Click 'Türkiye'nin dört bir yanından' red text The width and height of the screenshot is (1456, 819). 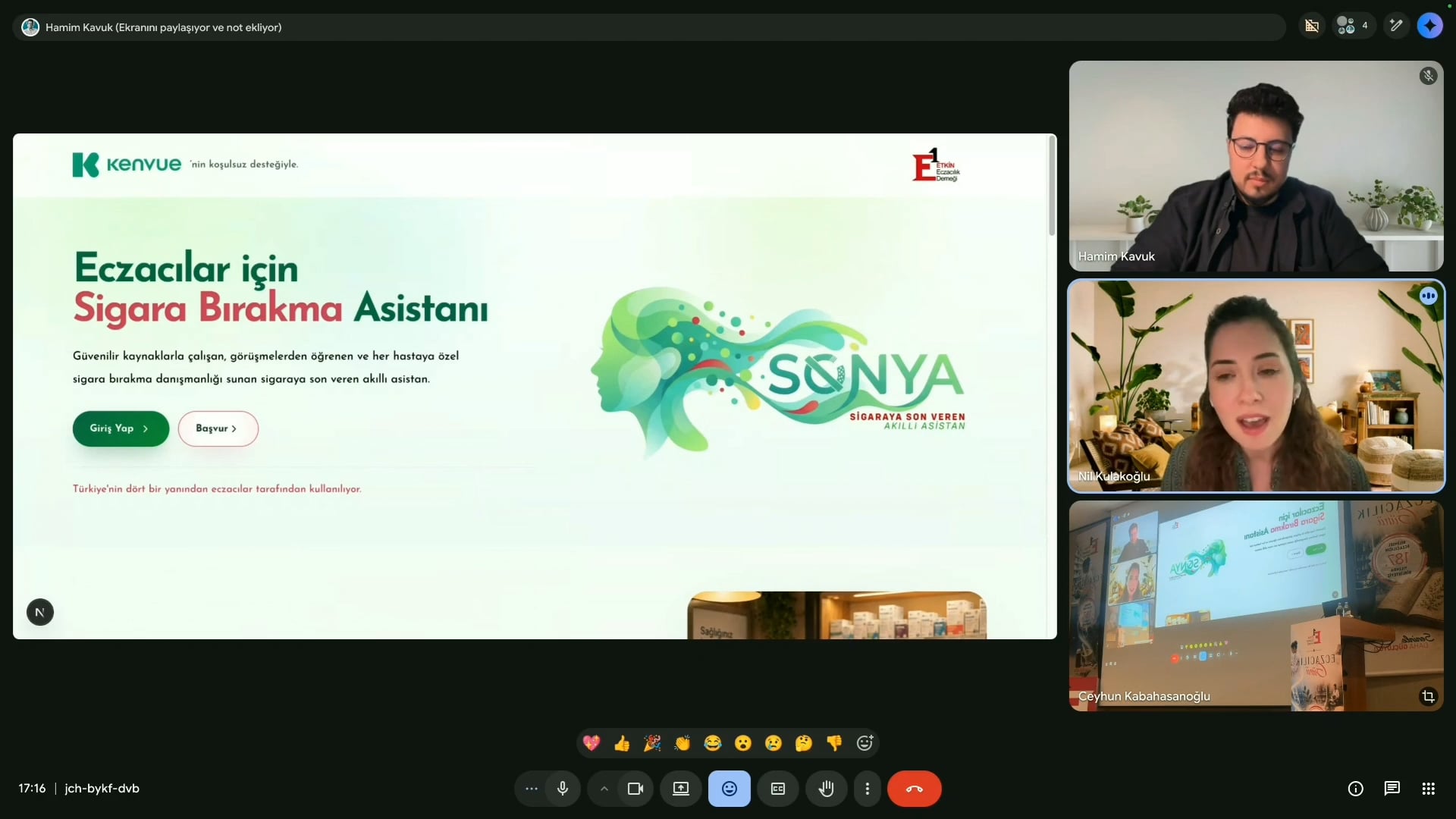click(217, 489)
